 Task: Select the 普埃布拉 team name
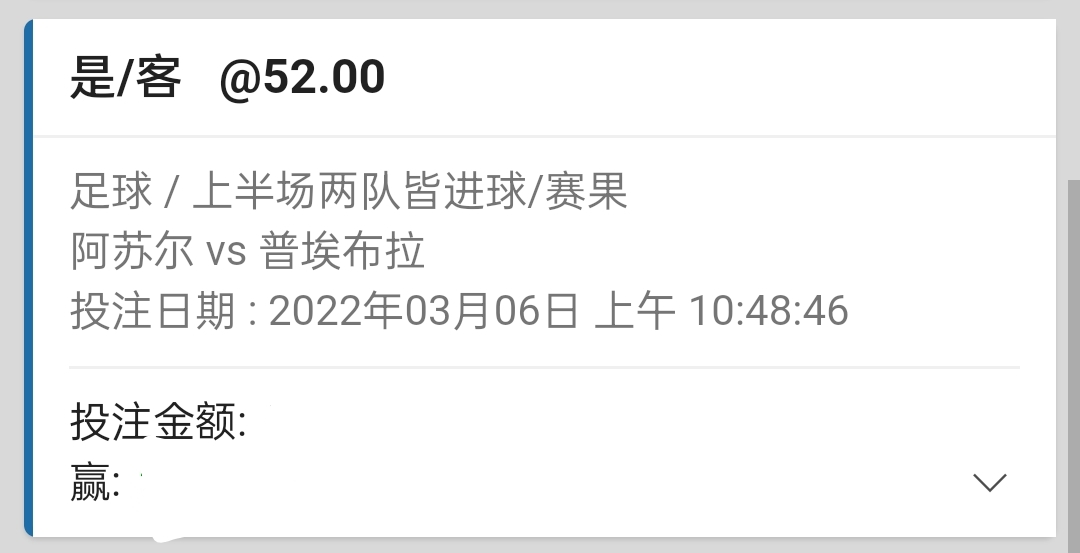[x=342, y=251]
